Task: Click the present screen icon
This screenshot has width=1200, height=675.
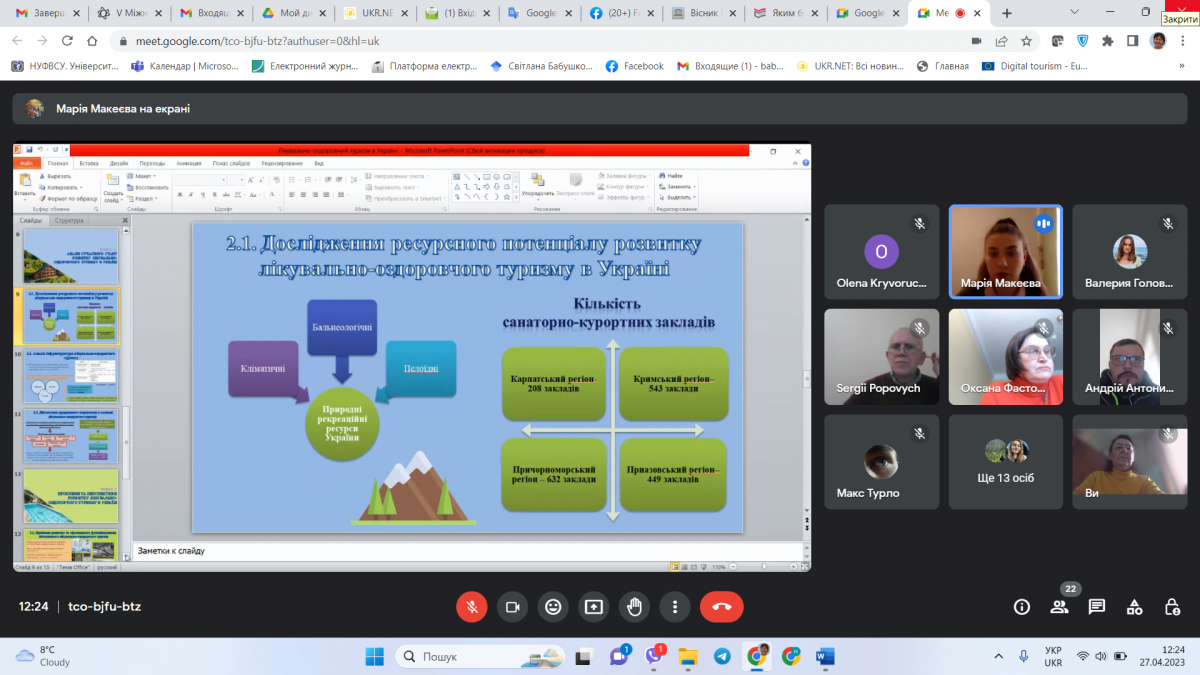Action: (594, 606)
